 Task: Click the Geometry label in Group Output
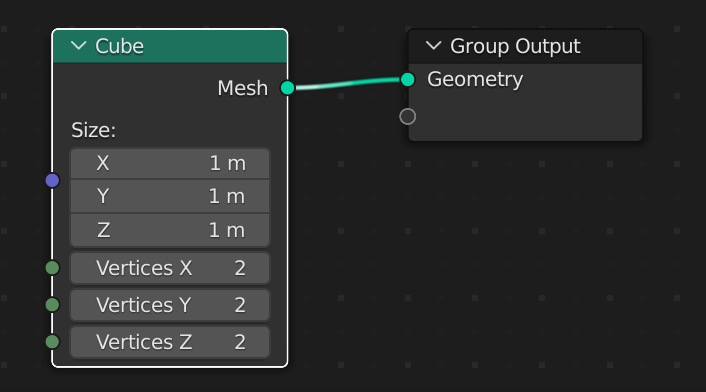click(475, 80)
